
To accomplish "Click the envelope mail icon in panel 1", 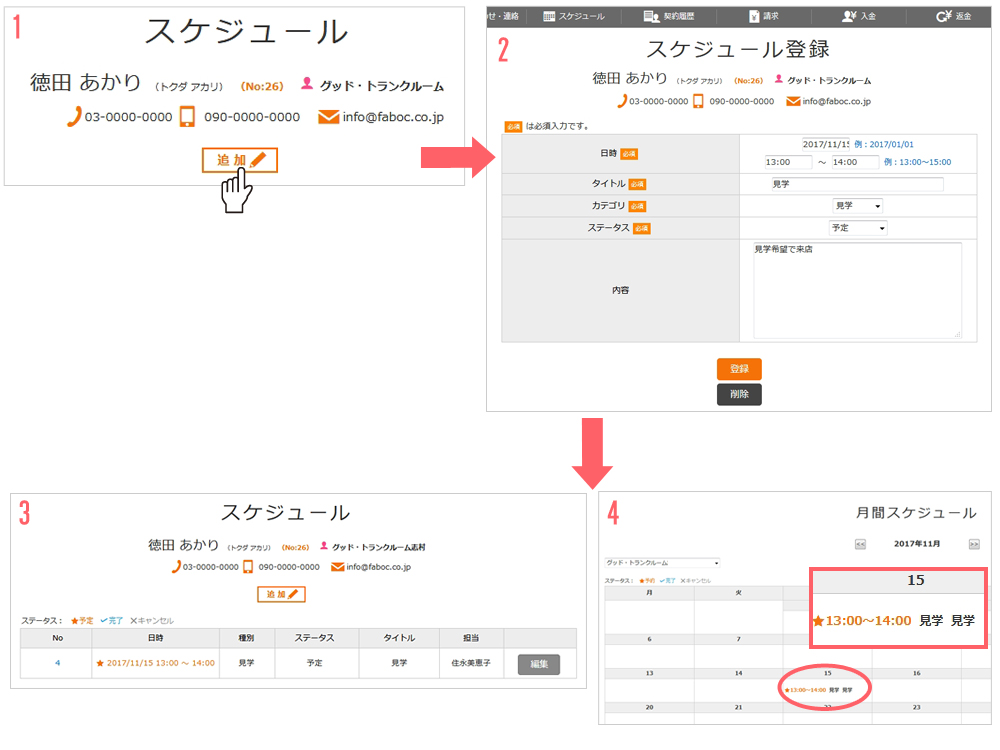I will pos(328,117).
